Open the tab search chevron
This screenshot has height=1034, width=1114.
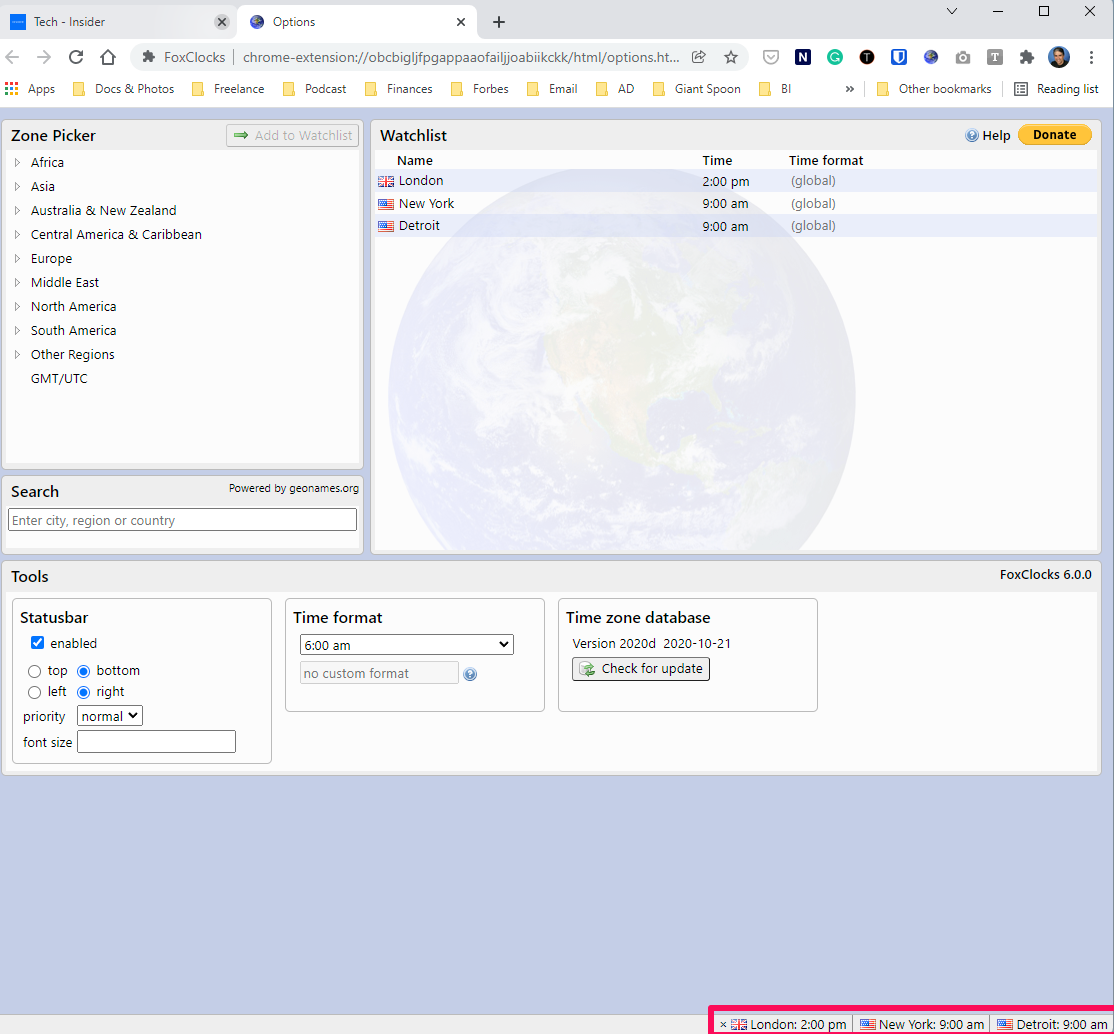point(952,11)
